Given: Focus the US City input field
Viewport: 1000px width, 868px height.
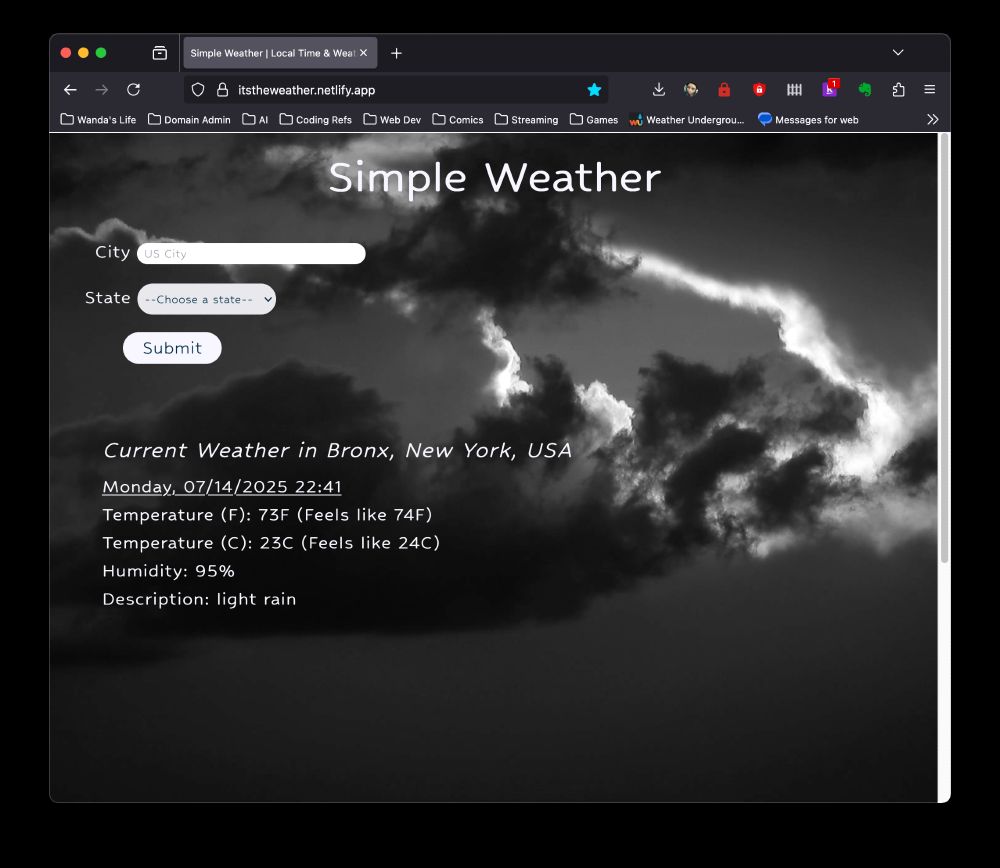Looking at the screenshot, I should coord(251,254).
